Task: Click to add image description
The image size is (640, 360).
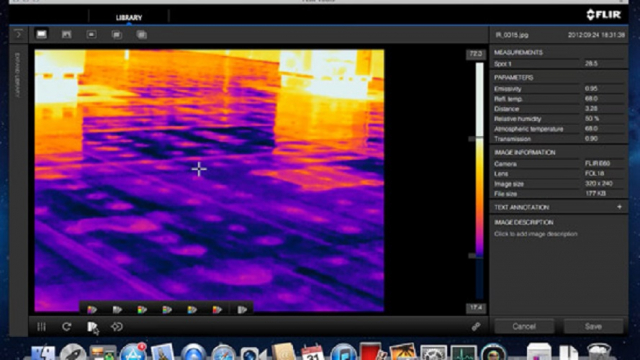Action: pyautogui.click(x=536, y=234)
